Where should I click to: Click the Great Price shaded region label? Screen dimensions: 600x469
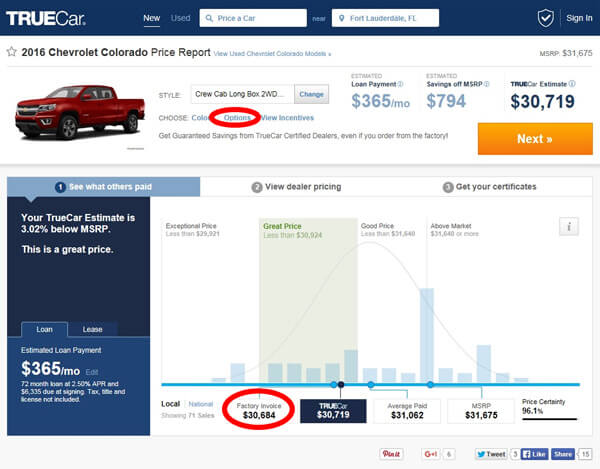(282, 226)
